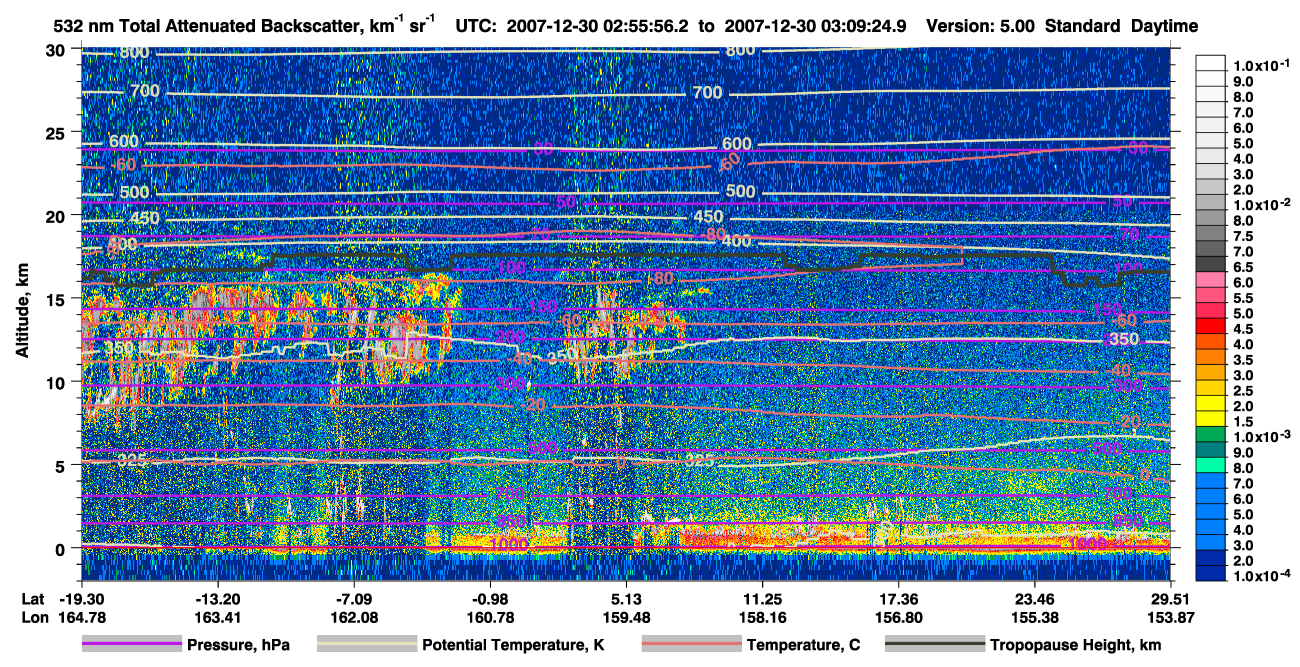This screenshot has width=1300, height=667.
Task: Click the 'Lat' row label
Action: pyautogui.click(x=32, y=597)
